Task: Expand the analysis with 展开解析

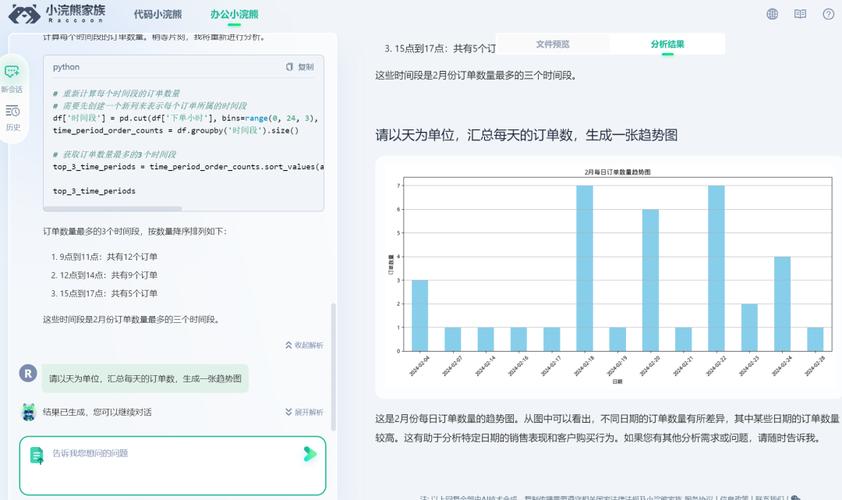Action: [304, 412]
